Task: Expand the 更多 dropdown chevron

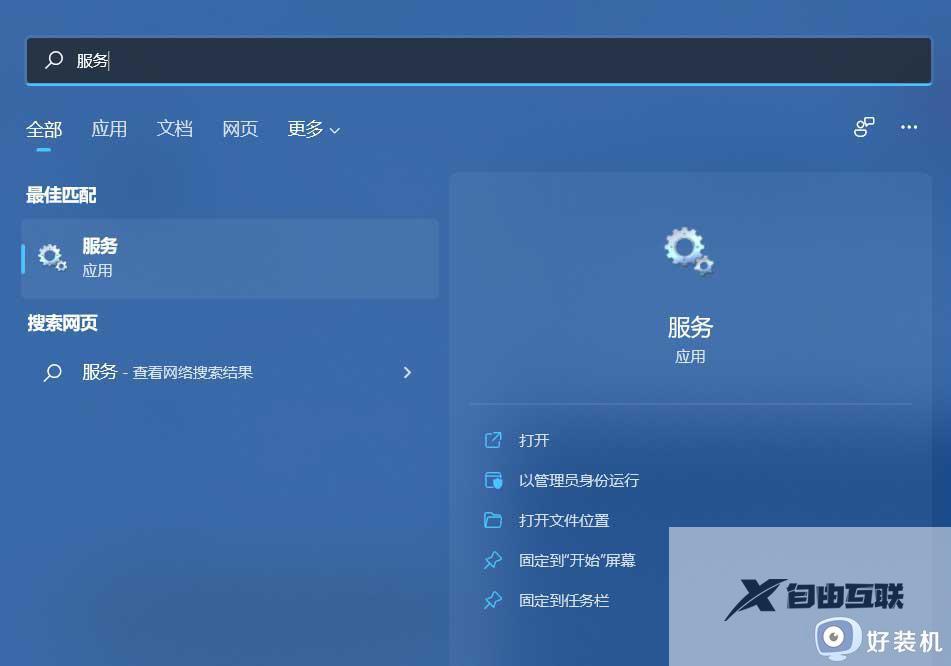Action: [x=331, y=130]
